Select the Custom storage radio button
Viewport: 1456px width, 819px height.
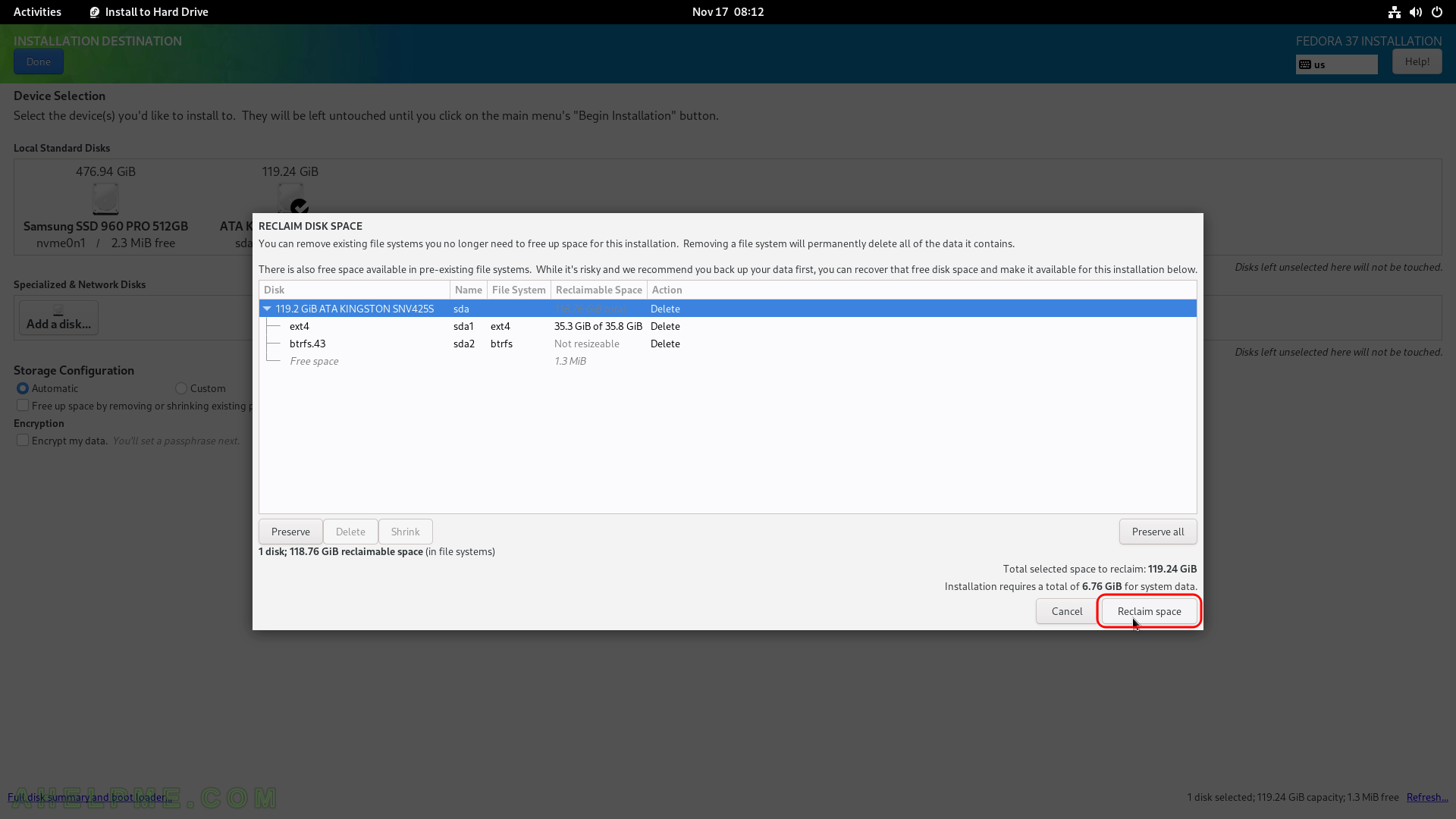tap(180, 388)
